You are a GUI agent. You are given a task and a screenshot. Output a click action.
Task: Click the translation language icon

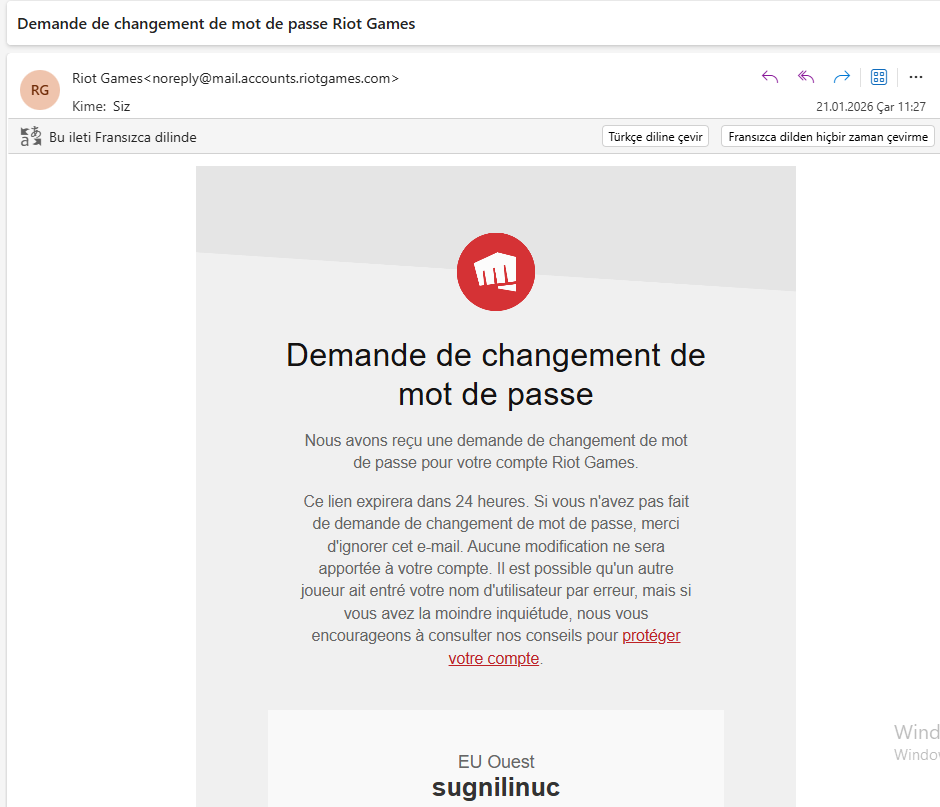coord(31,137)
